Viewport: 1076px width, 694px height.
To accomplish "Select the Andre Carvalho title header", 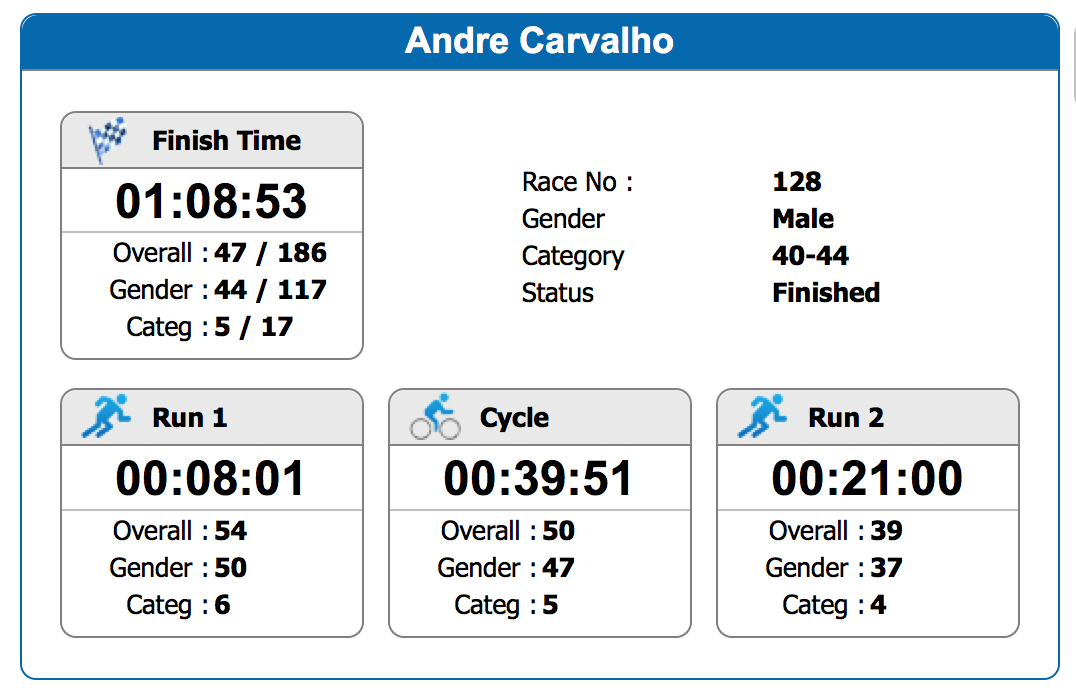I will pyautogui.click(x=539, y=42).
